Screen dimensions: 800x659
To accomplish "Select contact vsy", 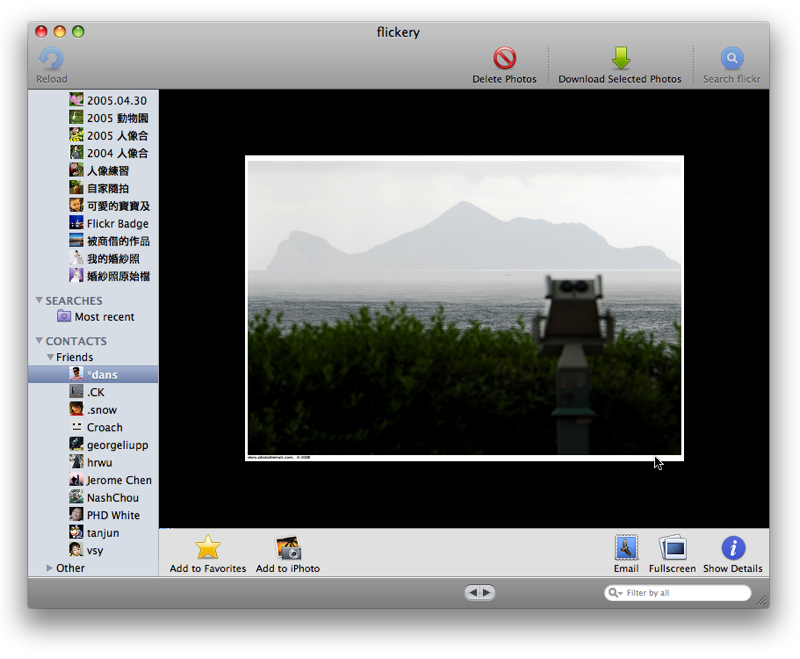I will click(93, 550).
